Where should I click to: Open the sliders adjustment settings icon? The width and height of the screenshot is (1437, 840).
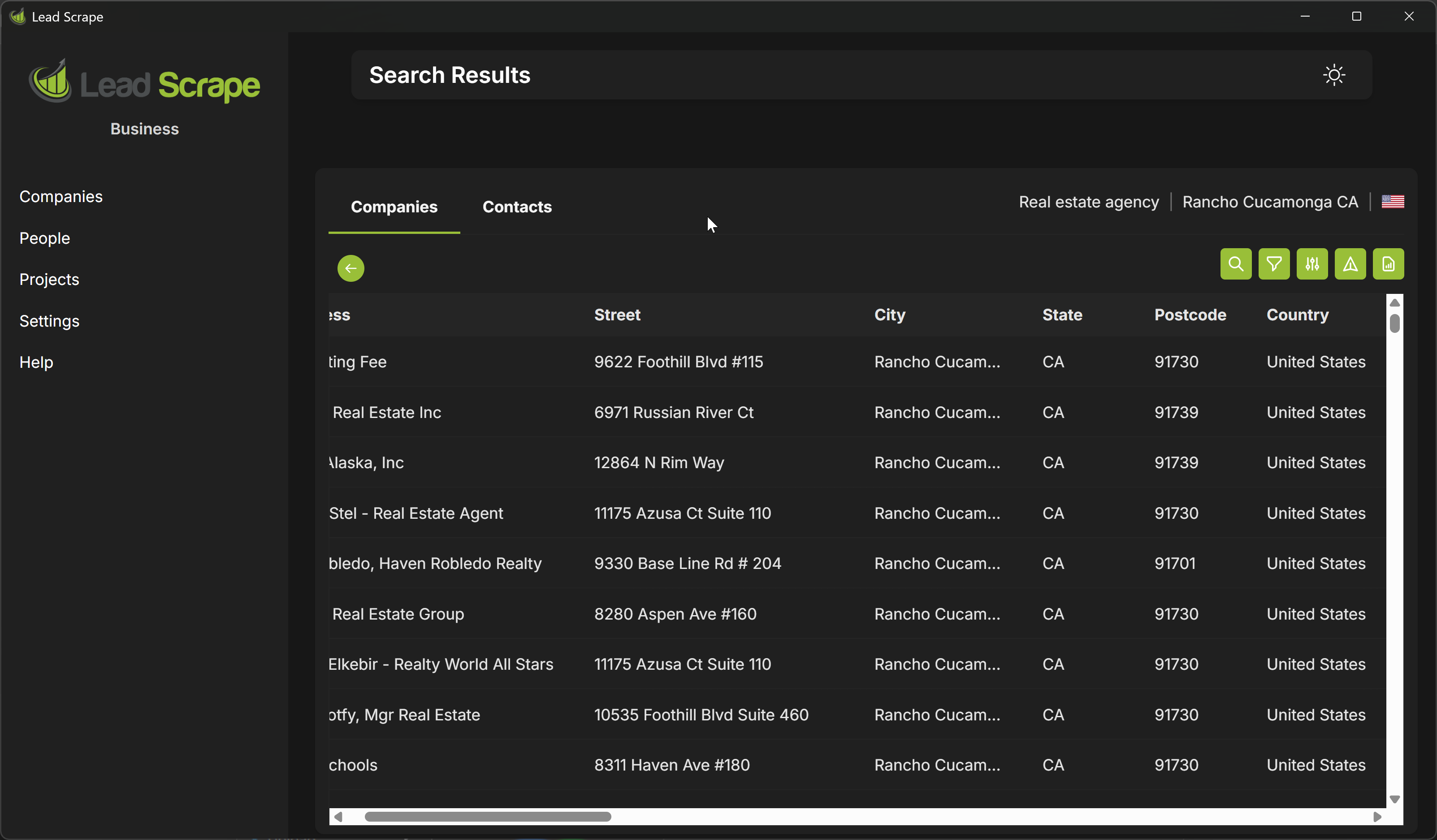pos(1311,264)
